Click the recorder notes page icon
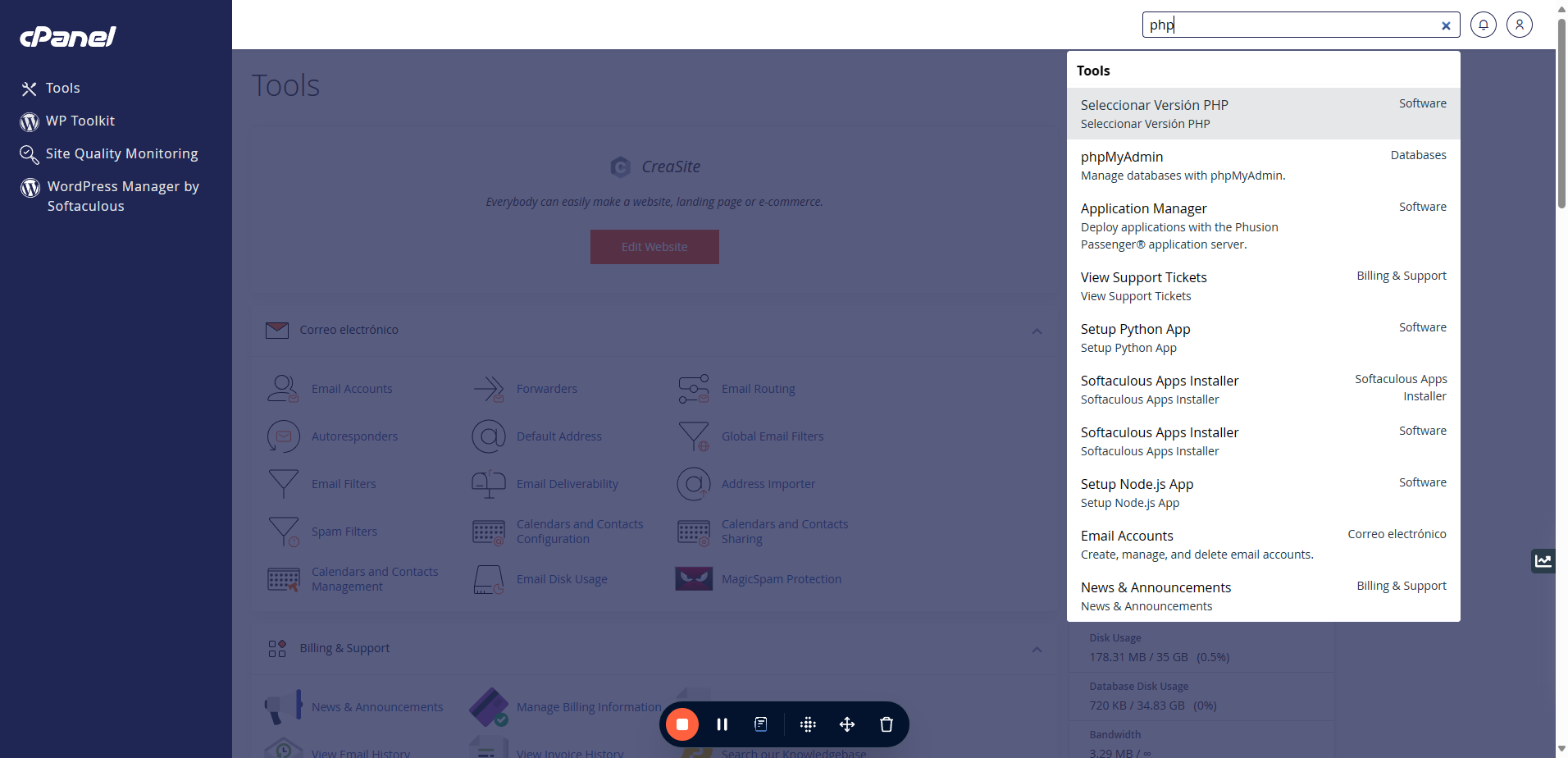This screenshot has width=1568, height=758. click(x=761, y=724)
